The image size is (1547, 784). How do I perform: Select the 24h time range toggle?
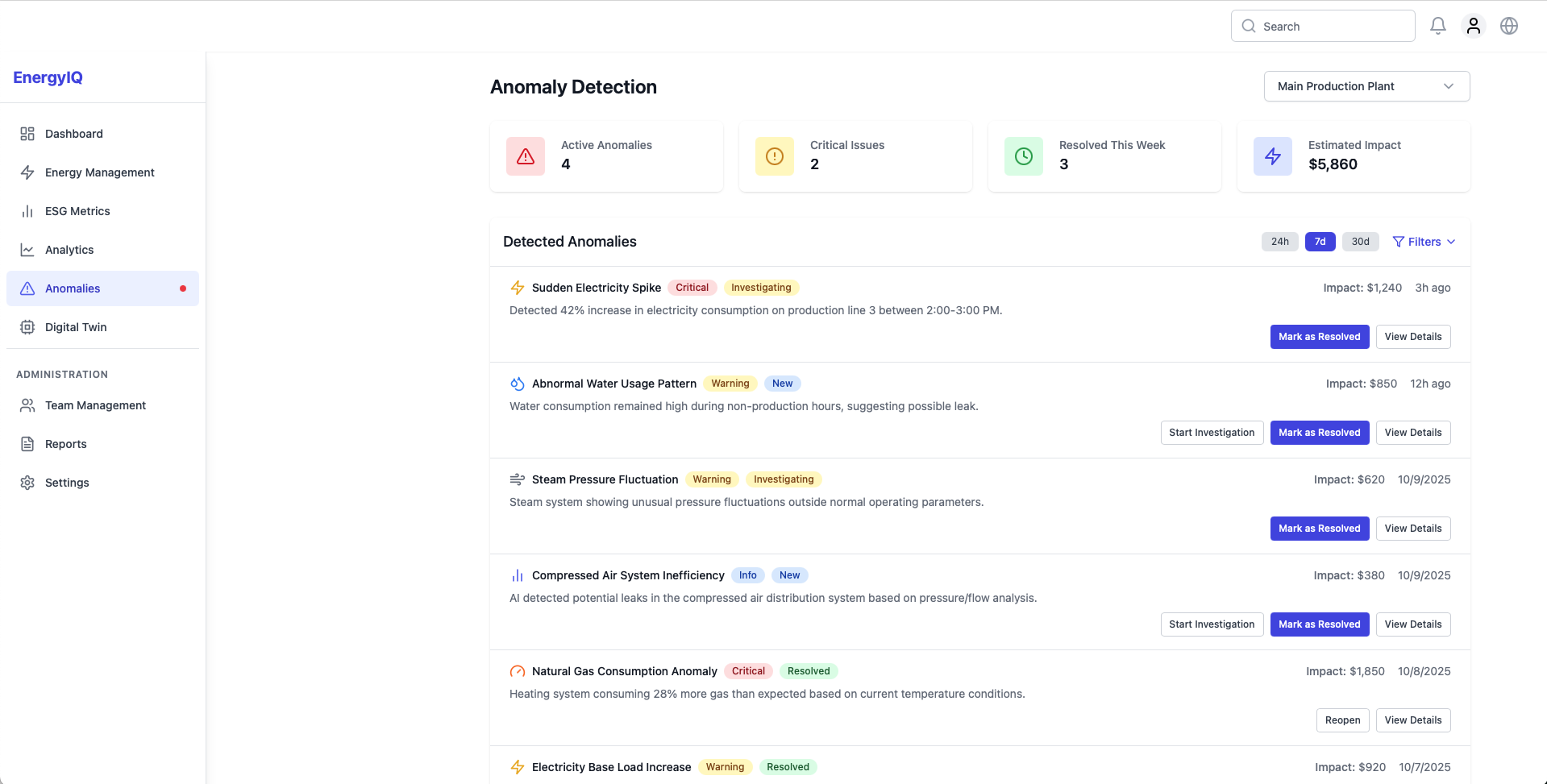pos(1279,242)
